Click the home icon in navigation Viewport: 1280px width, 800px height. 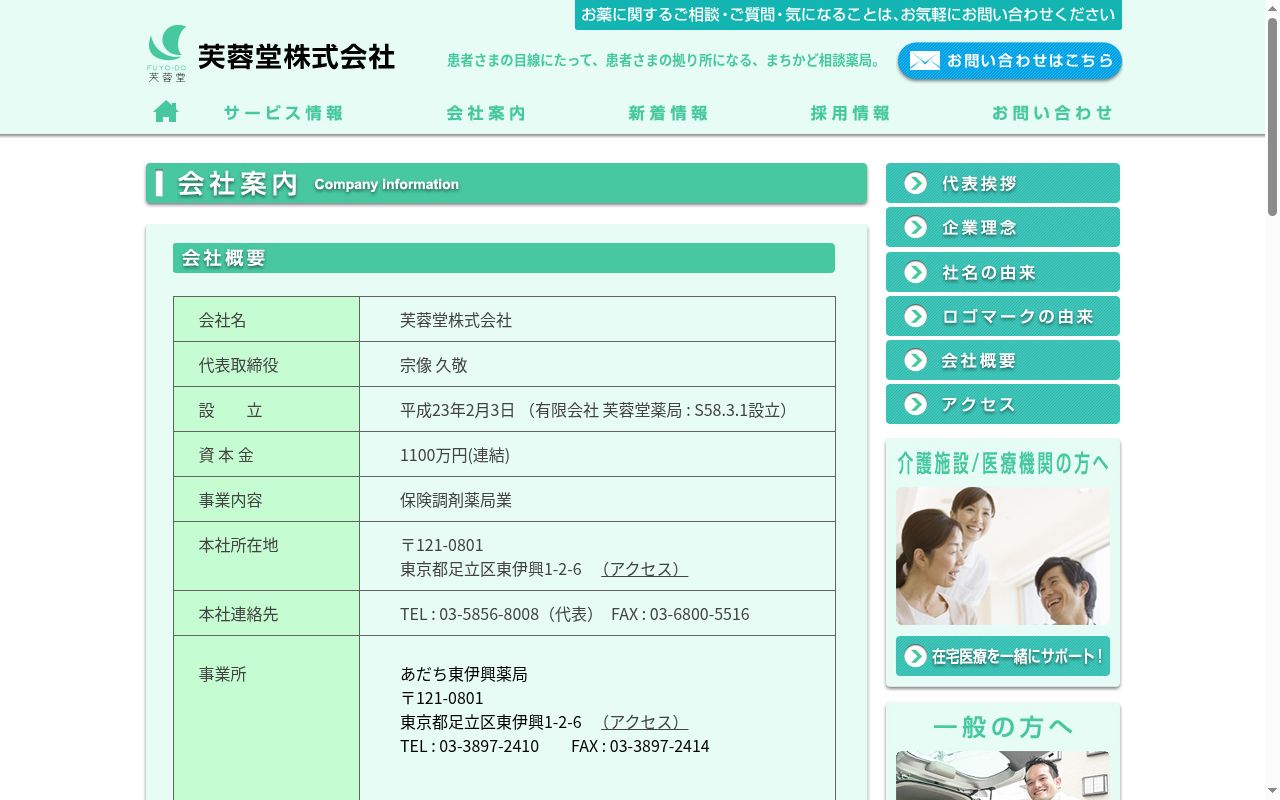point(166,112)
